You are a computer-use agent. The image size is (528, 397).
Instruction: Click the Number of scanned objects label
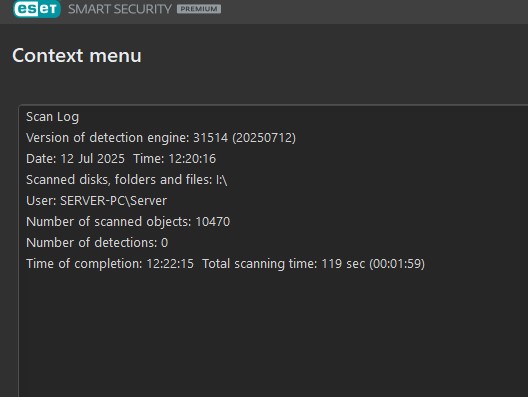click(x=109, y=222)
